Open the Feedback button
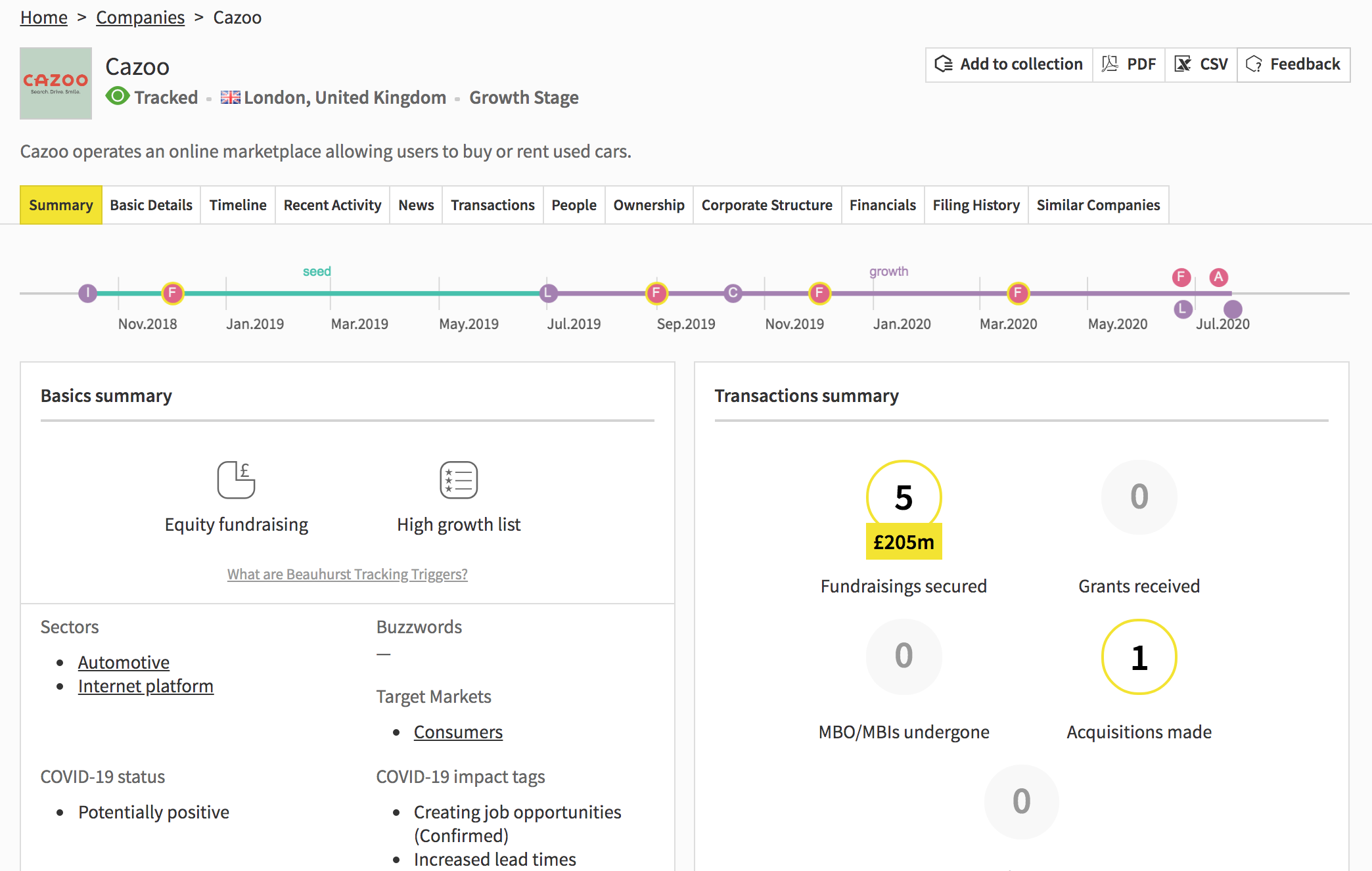 [1293, 64]
